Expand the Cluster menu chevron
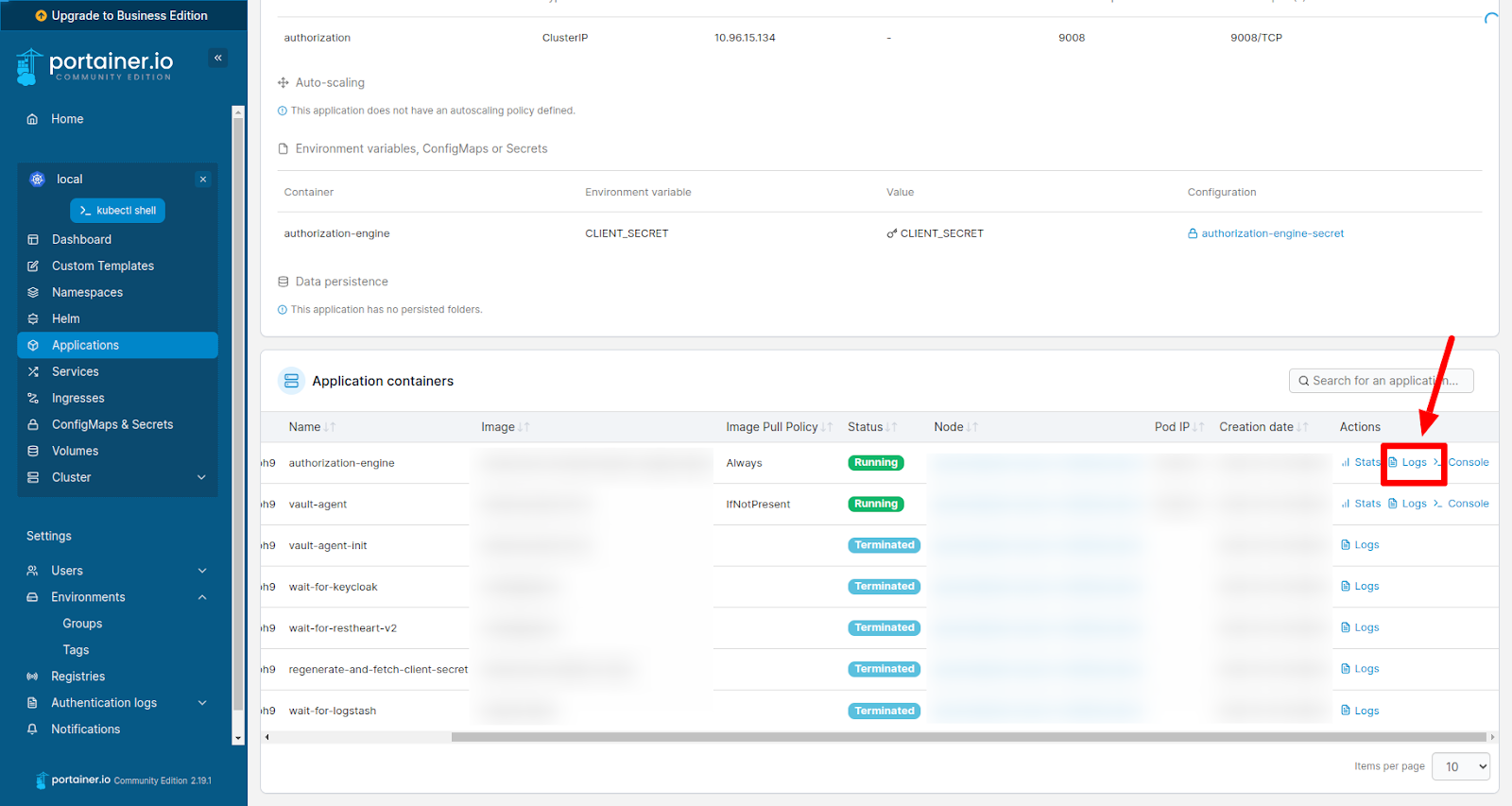The height and width of the screenshot is (806, 1512). [x=201, y=478]
